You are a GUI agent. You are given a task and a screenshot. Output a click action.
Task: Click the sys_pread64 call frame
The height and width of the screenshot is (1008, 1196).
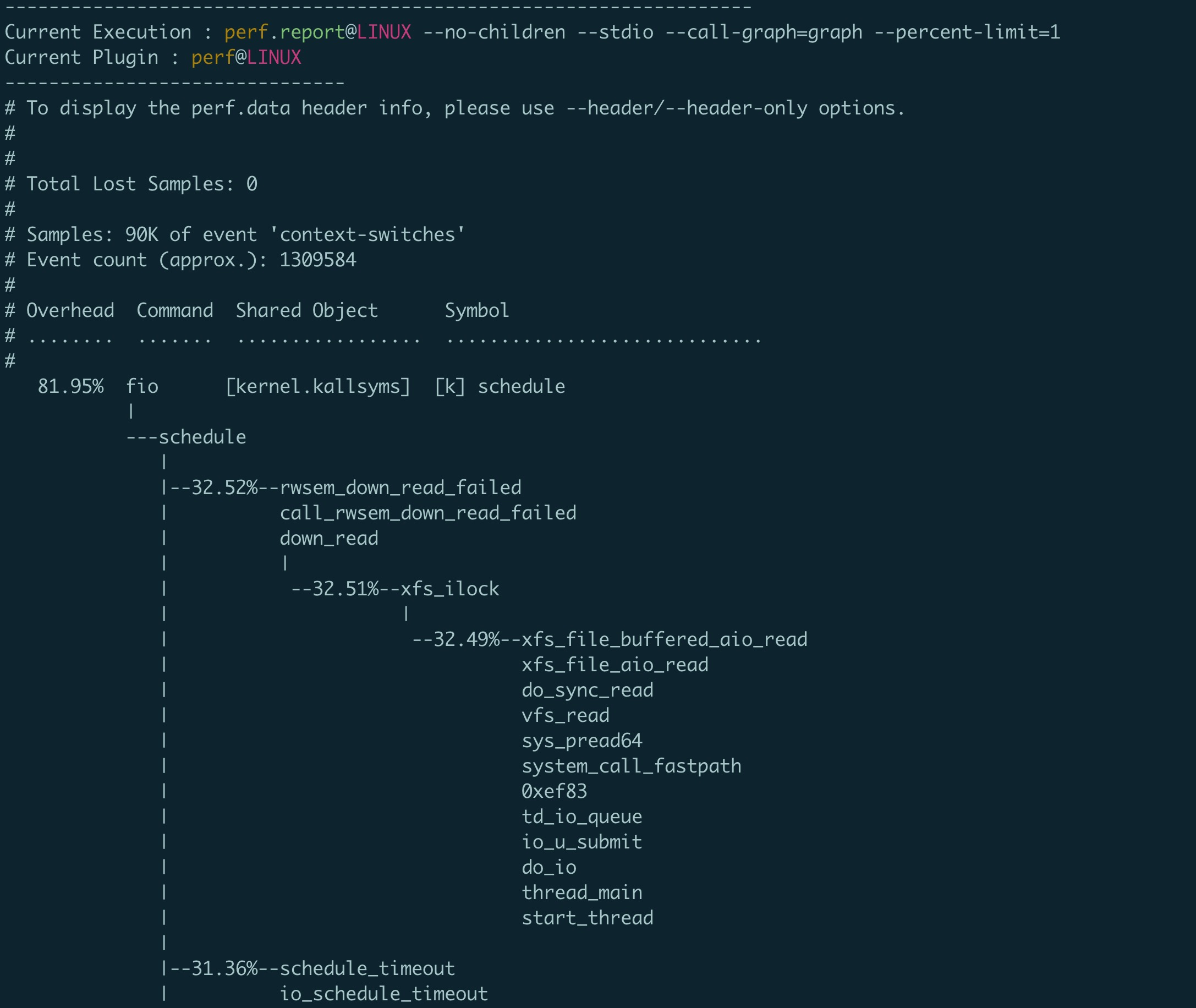pos(581,741)
